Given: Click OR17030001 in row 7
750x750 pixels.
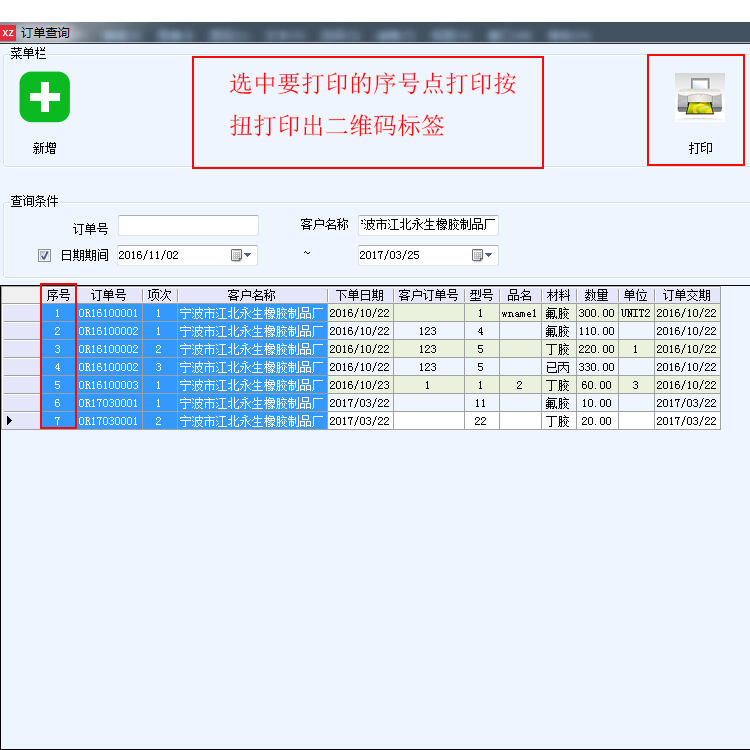Looking at the screenshot, I should pyautogui.click(x=109, y=421).
